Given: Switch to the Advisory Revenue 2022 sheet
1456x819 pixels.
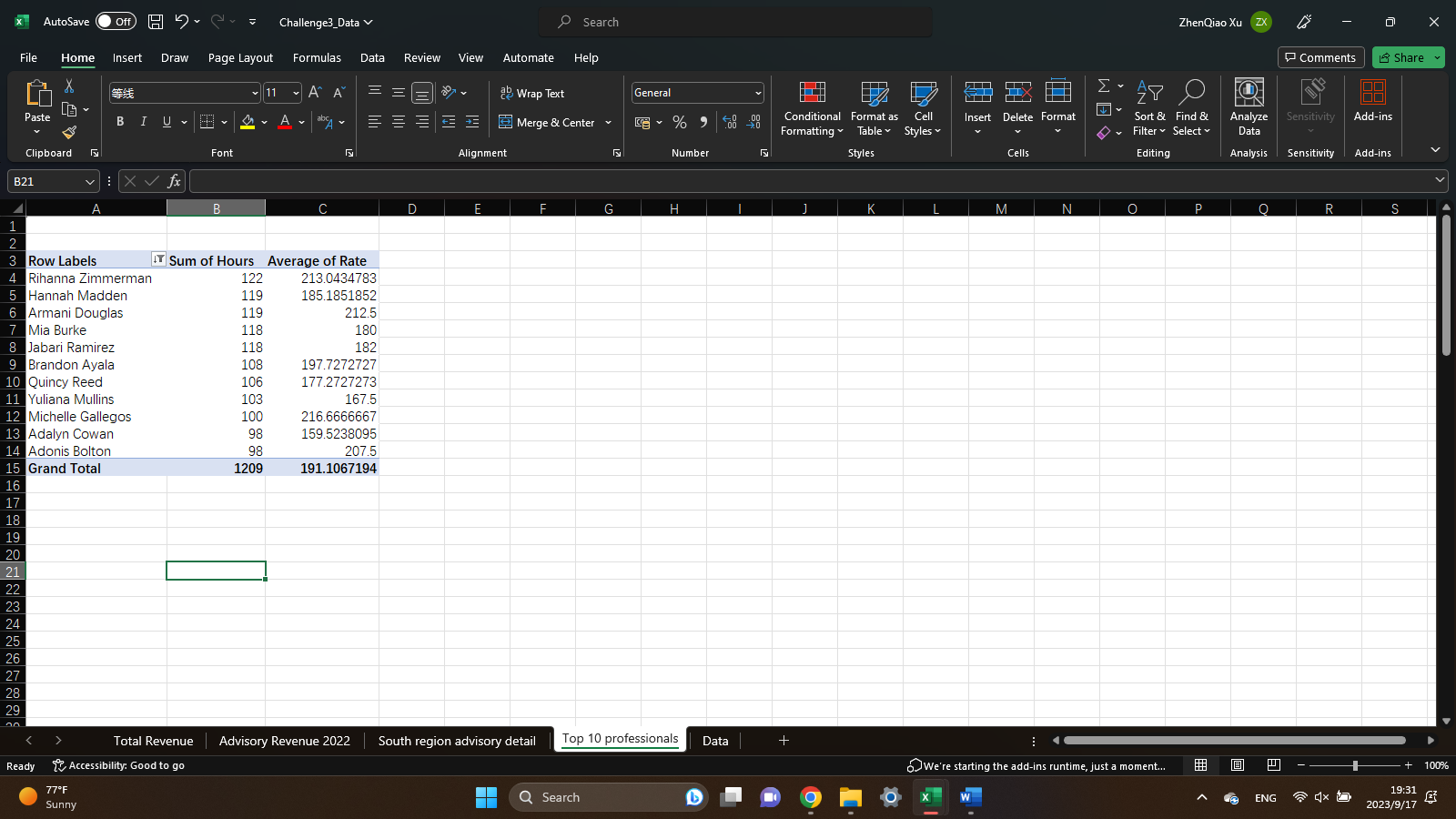Looking at the screenshot, I should coord(284,741).
